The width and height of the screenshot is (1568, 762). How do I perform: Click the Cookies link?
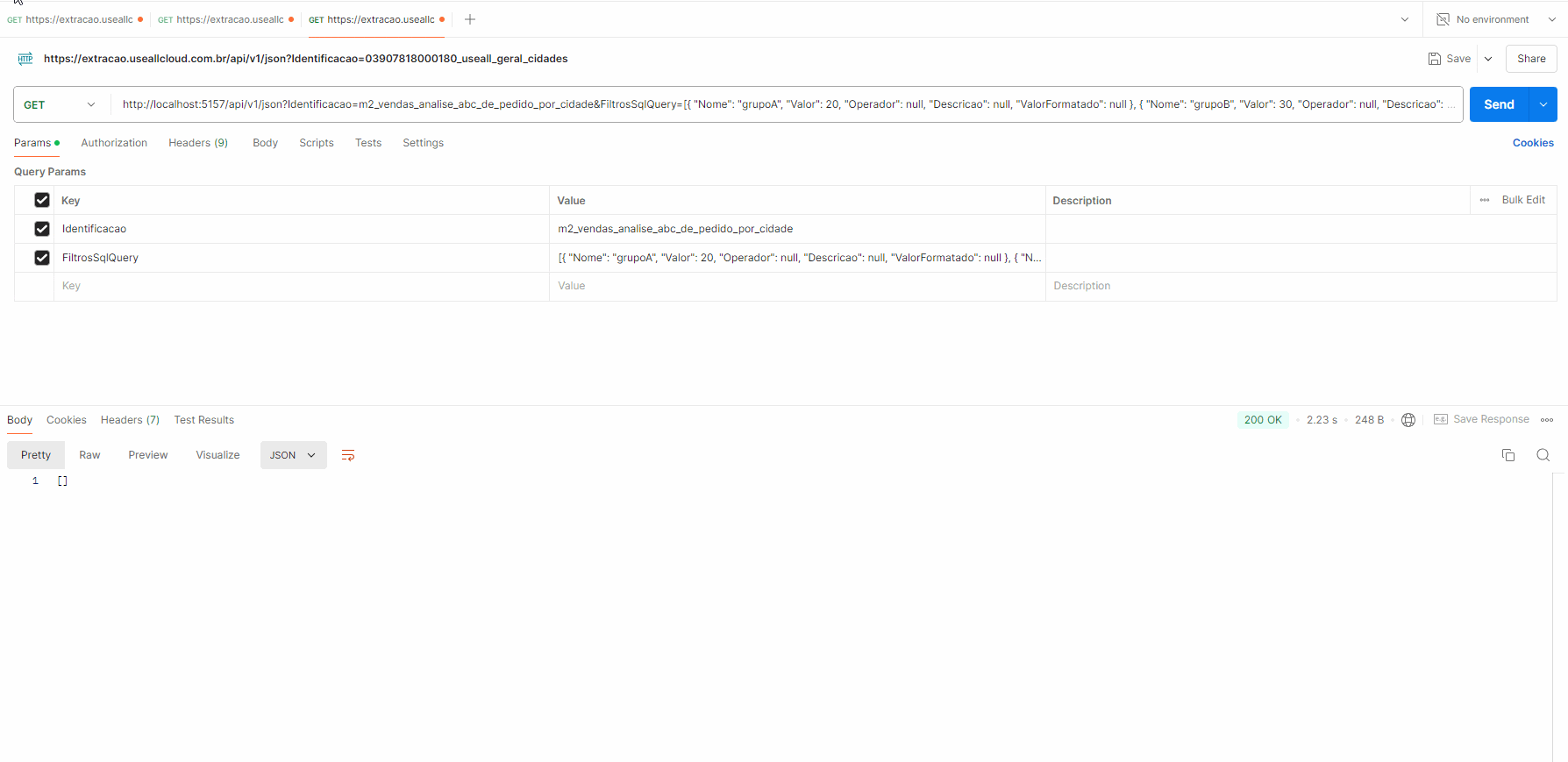pos(1533,143)
